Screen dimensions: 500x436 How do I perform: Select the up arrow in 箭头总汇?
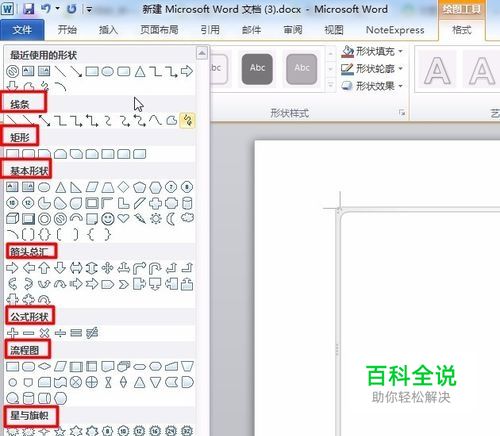(x=44, y=268)
